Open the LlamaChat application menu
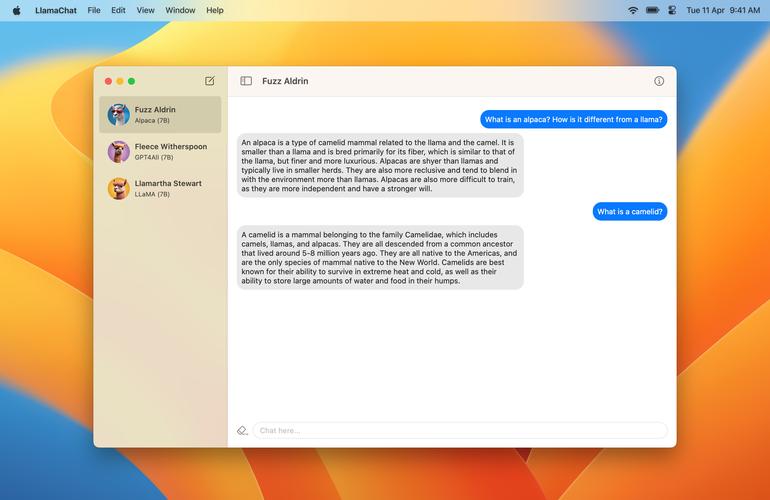 point(56,10)
